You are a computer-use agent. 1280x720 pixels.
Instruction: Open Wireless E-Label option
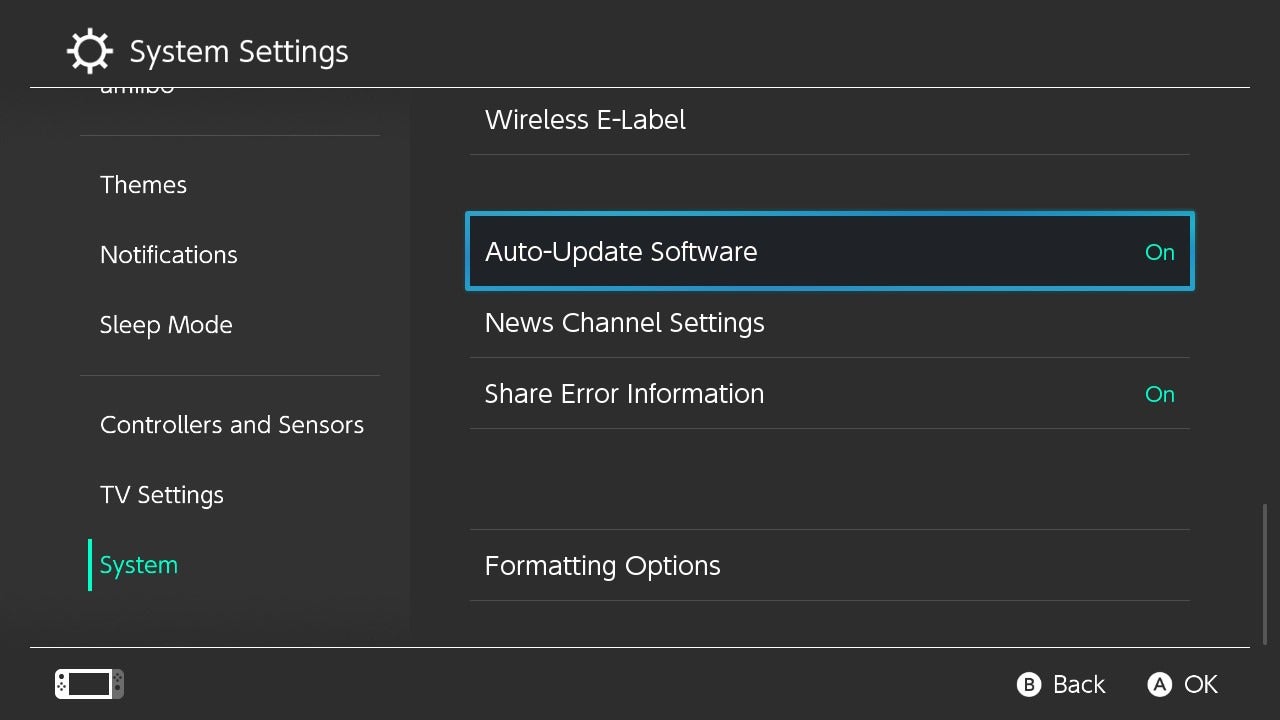[585, 120]
